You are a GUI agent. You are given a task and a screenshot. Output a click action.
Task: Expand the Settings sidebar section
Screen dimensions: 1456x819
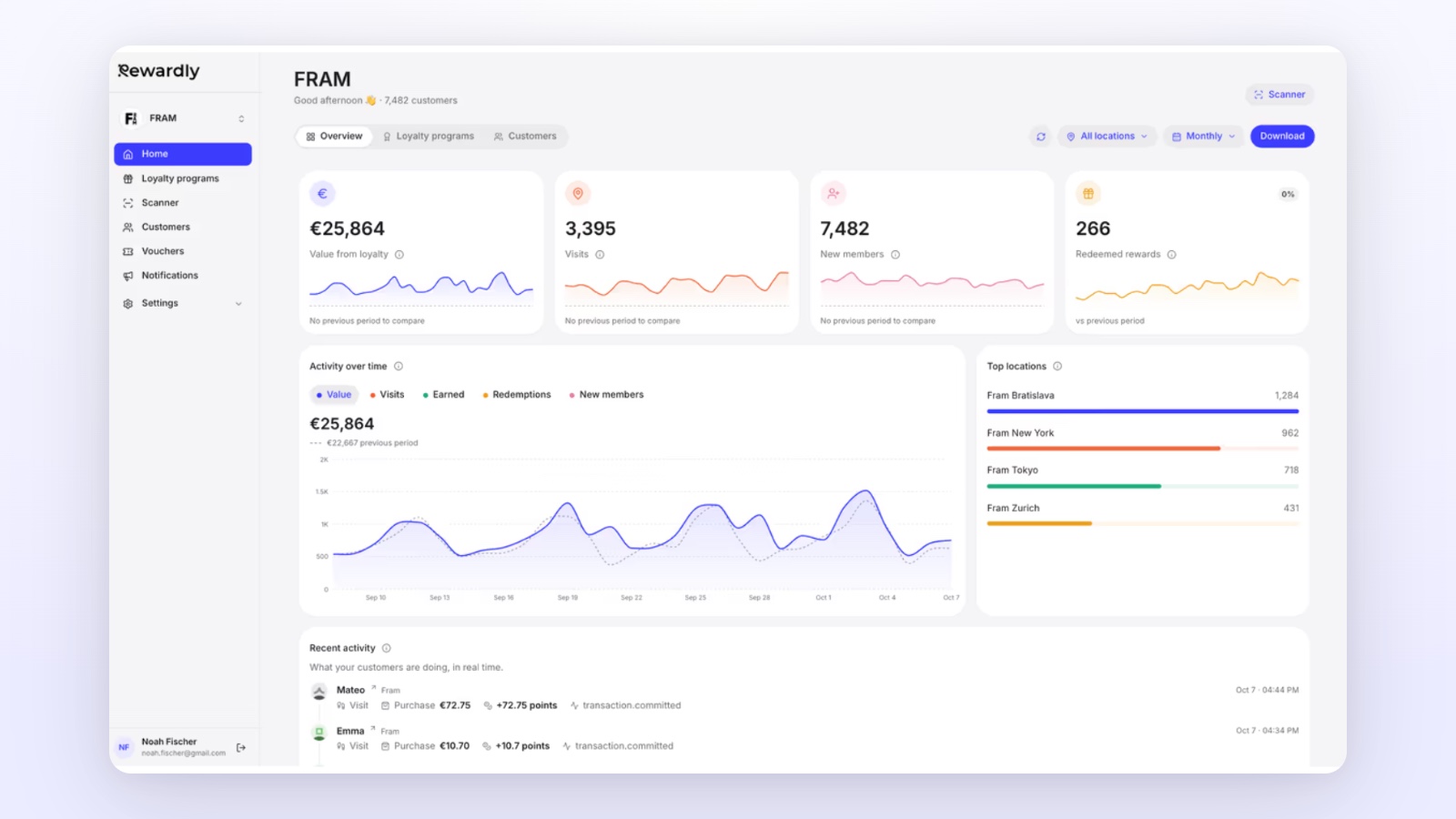click(183, 303)
